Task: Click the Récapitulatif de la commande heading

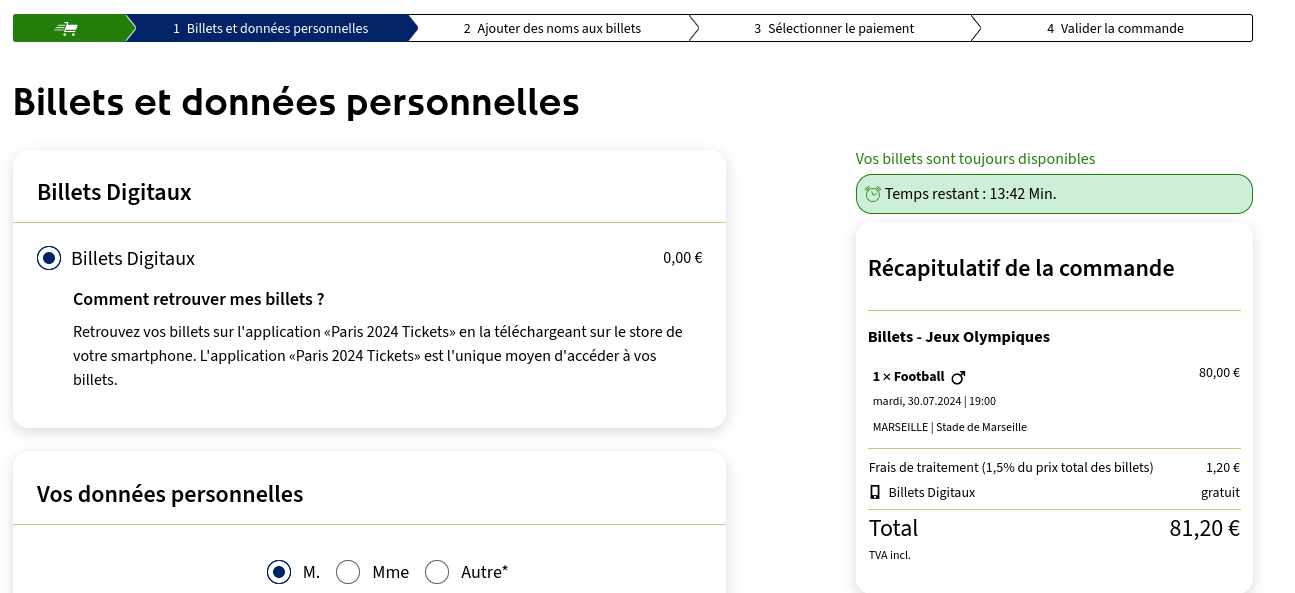Action: pos(1021,268)
